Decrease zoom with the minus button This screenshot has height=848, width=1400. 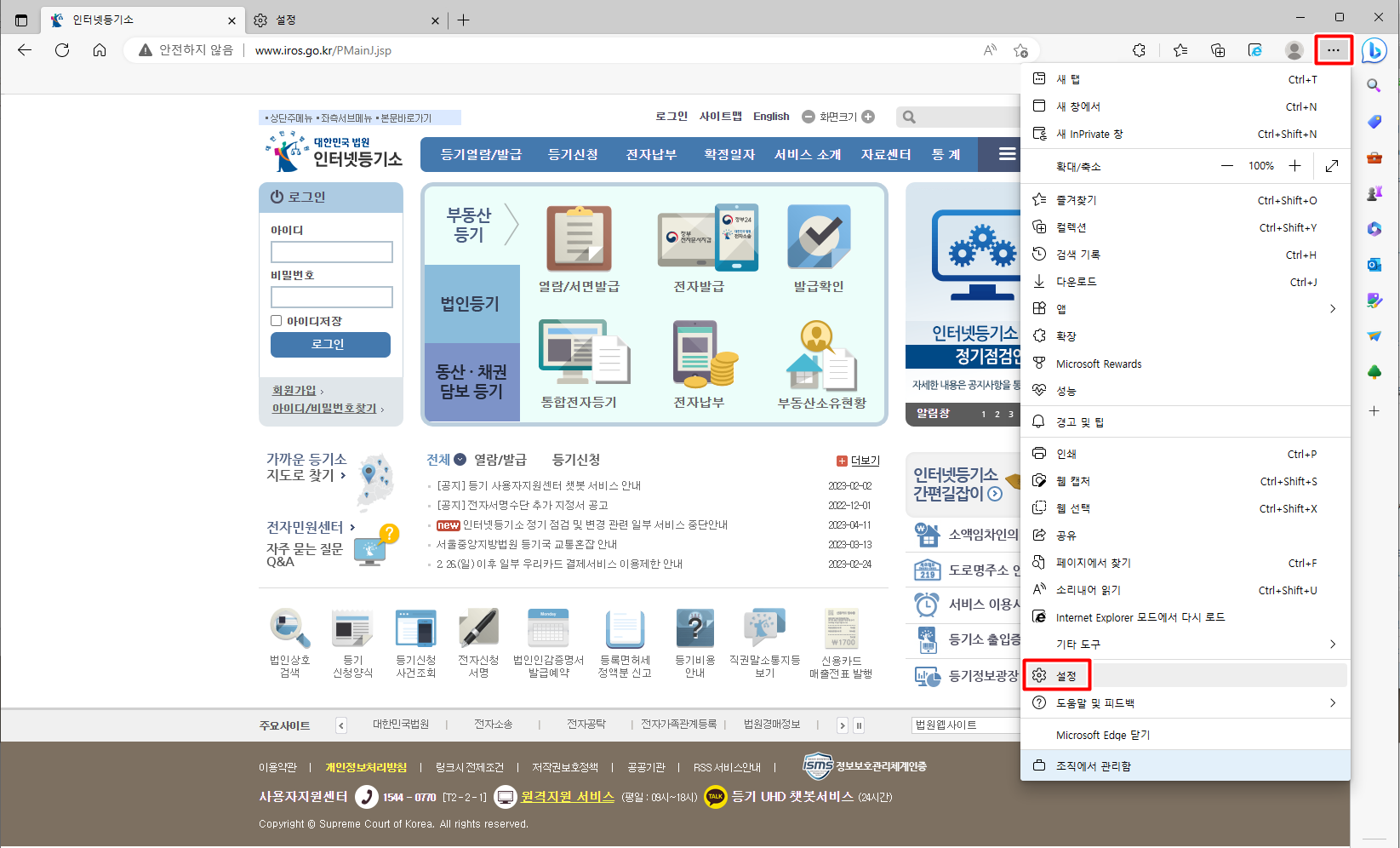point(1227,166)
